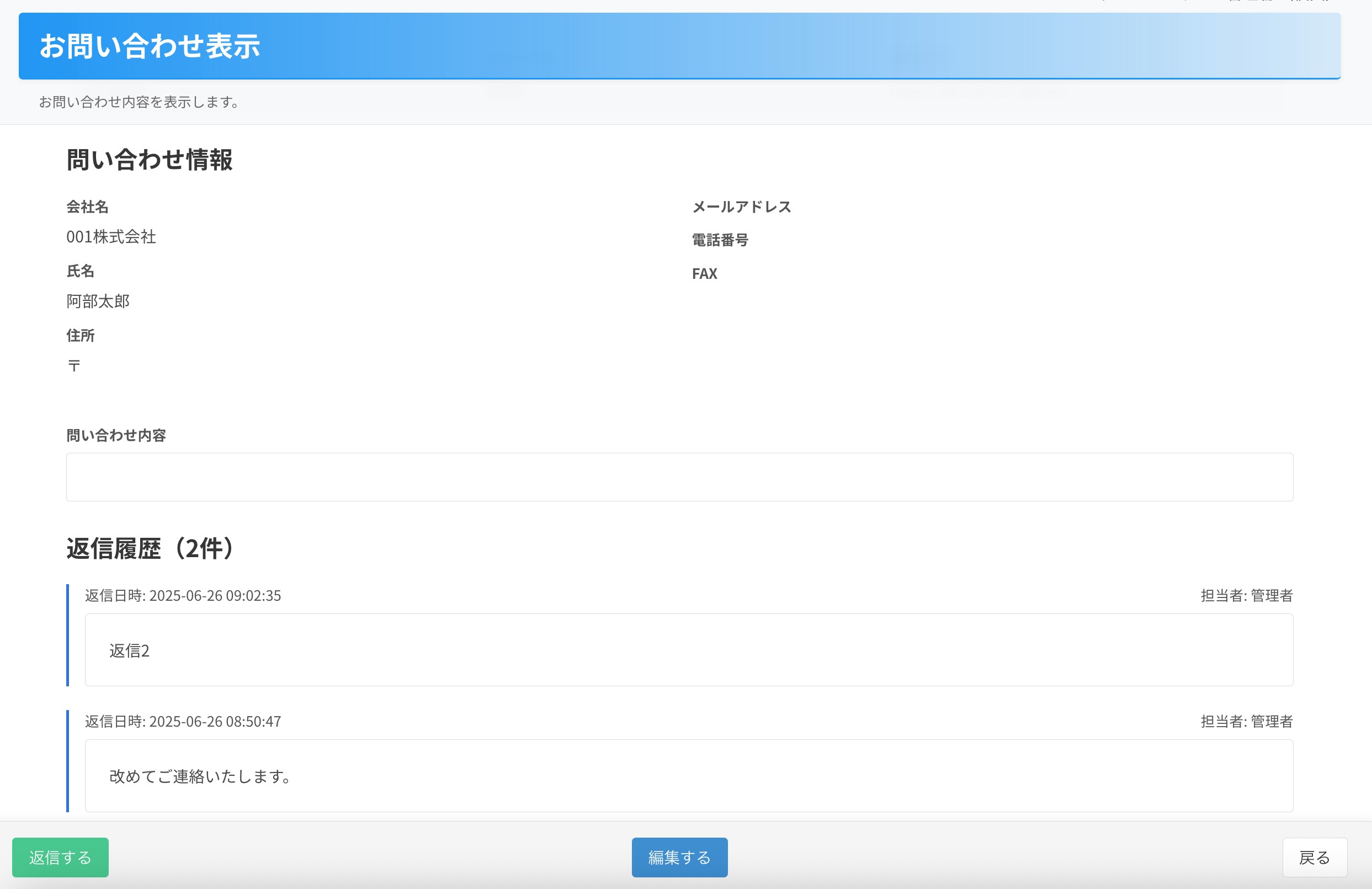Click the company name 001株式会社
Image resolution: width=1372 pixels, height=889 pixels.
coord(111,236)
